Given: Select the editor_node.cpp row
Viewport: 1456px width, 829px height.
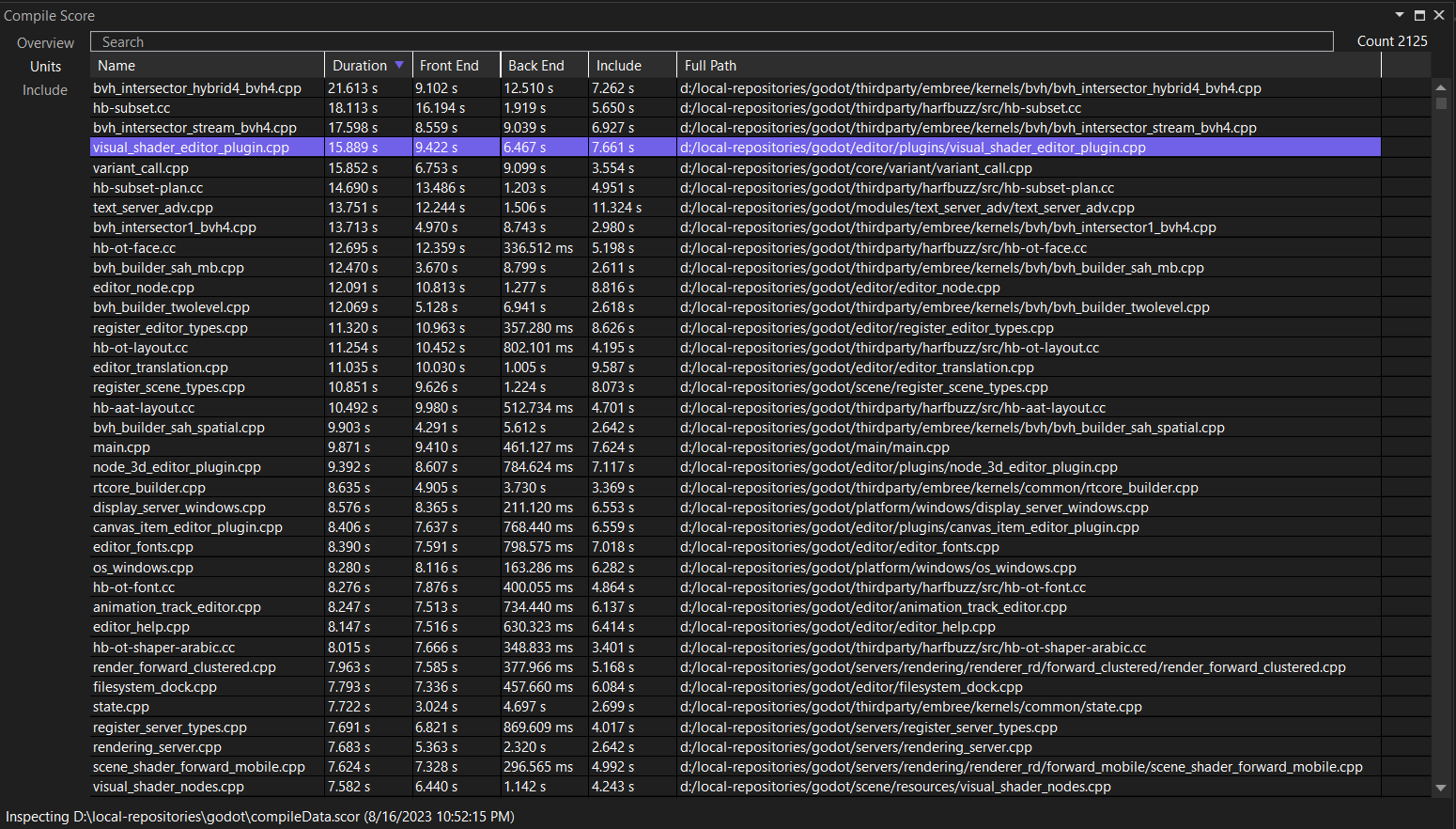Looking at the screenshot, I should [736, 288].
